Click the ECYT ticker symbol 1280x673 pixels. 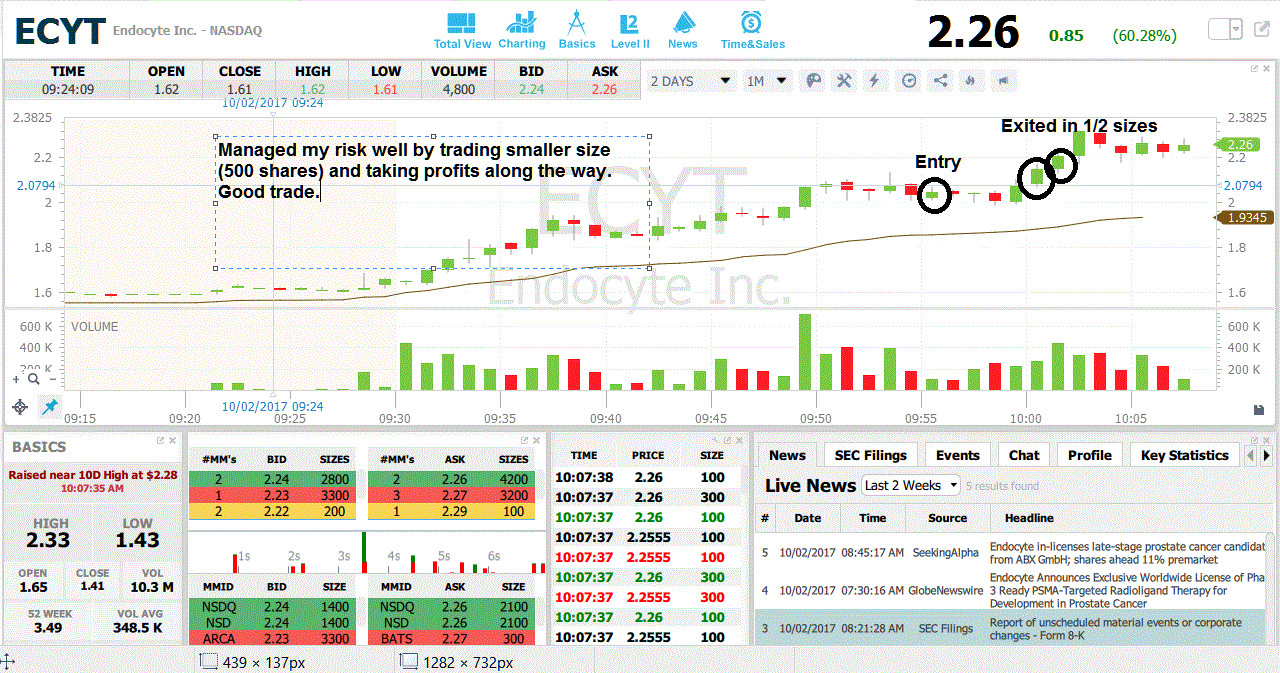(x=59, y=31)
